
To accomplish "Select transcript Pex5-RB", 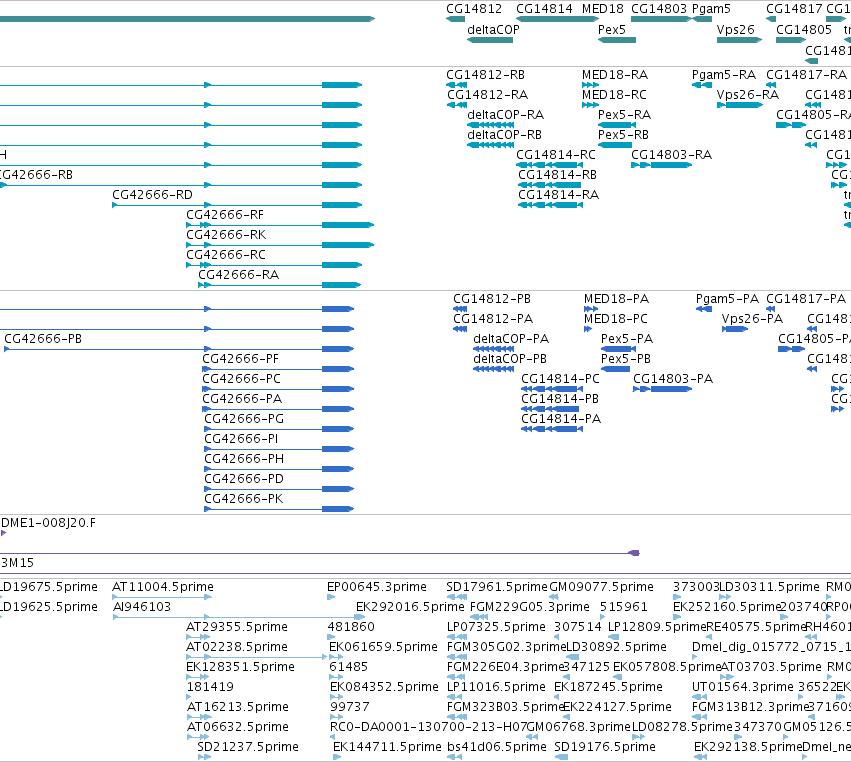I will (623, 135).
